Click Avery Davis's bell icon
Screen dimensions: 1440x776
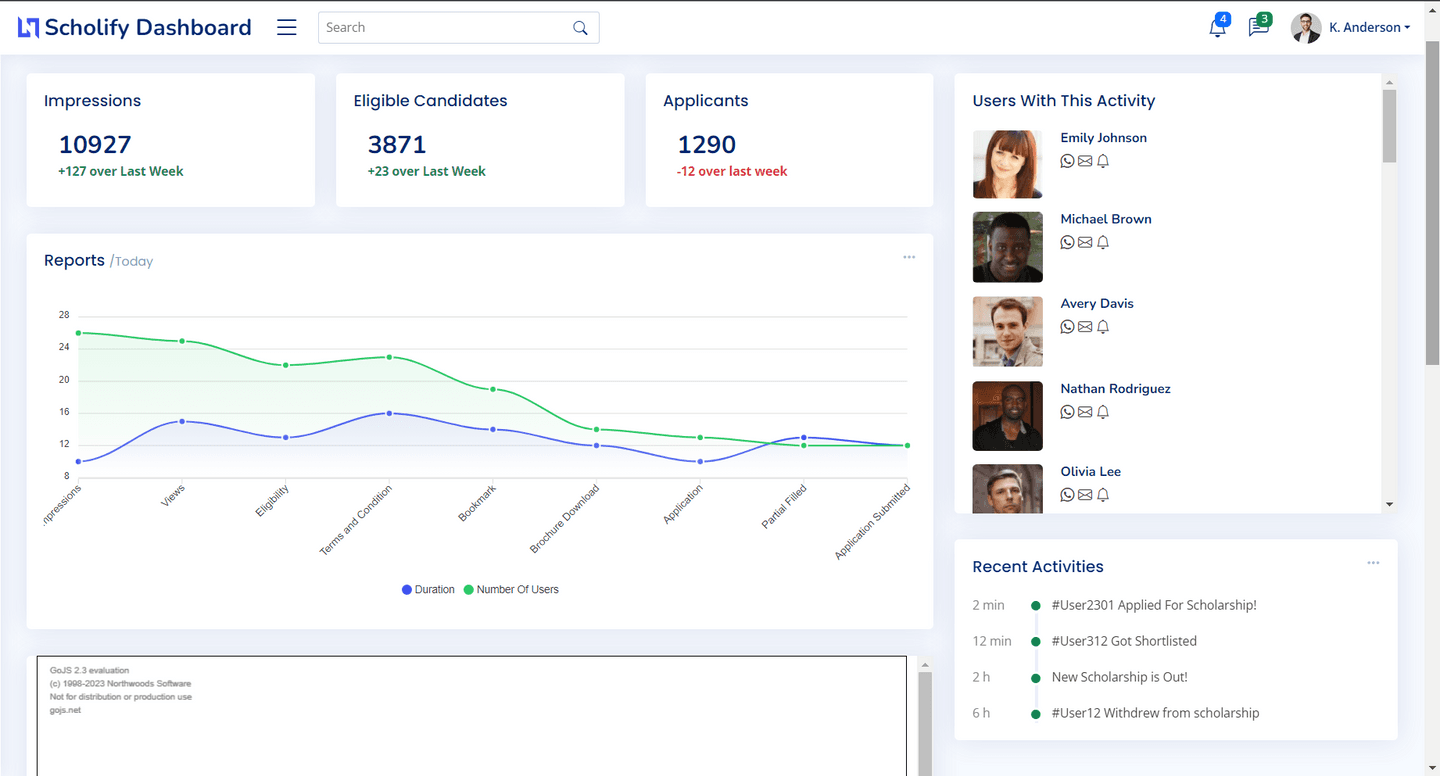(1103, 327)
